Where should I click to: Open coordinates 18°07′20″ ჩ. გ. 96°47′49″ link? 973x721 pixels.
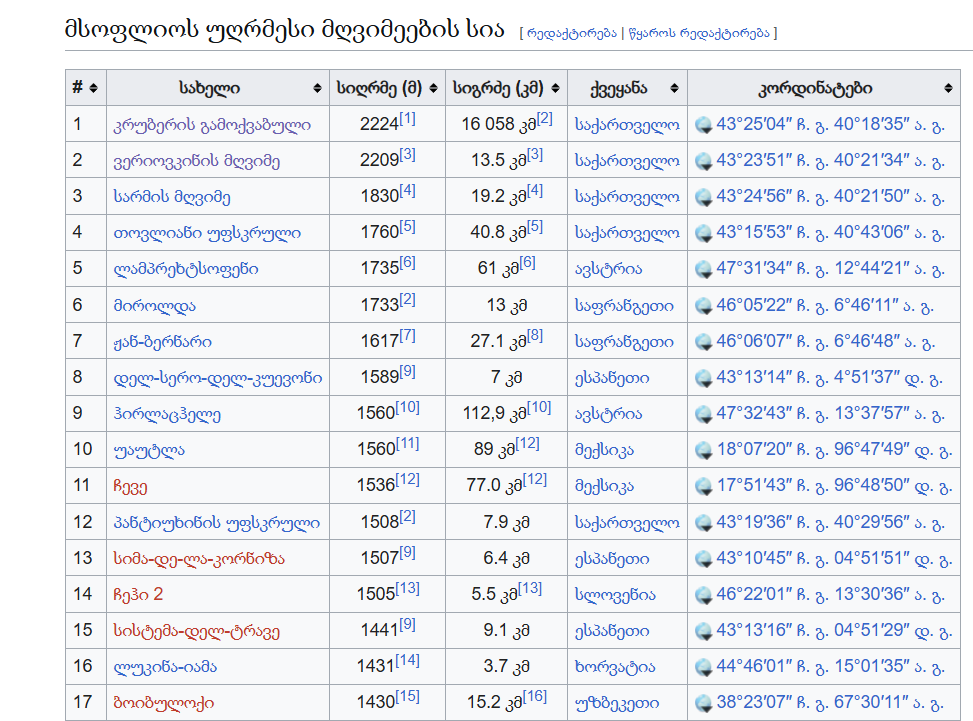(835, 450)
